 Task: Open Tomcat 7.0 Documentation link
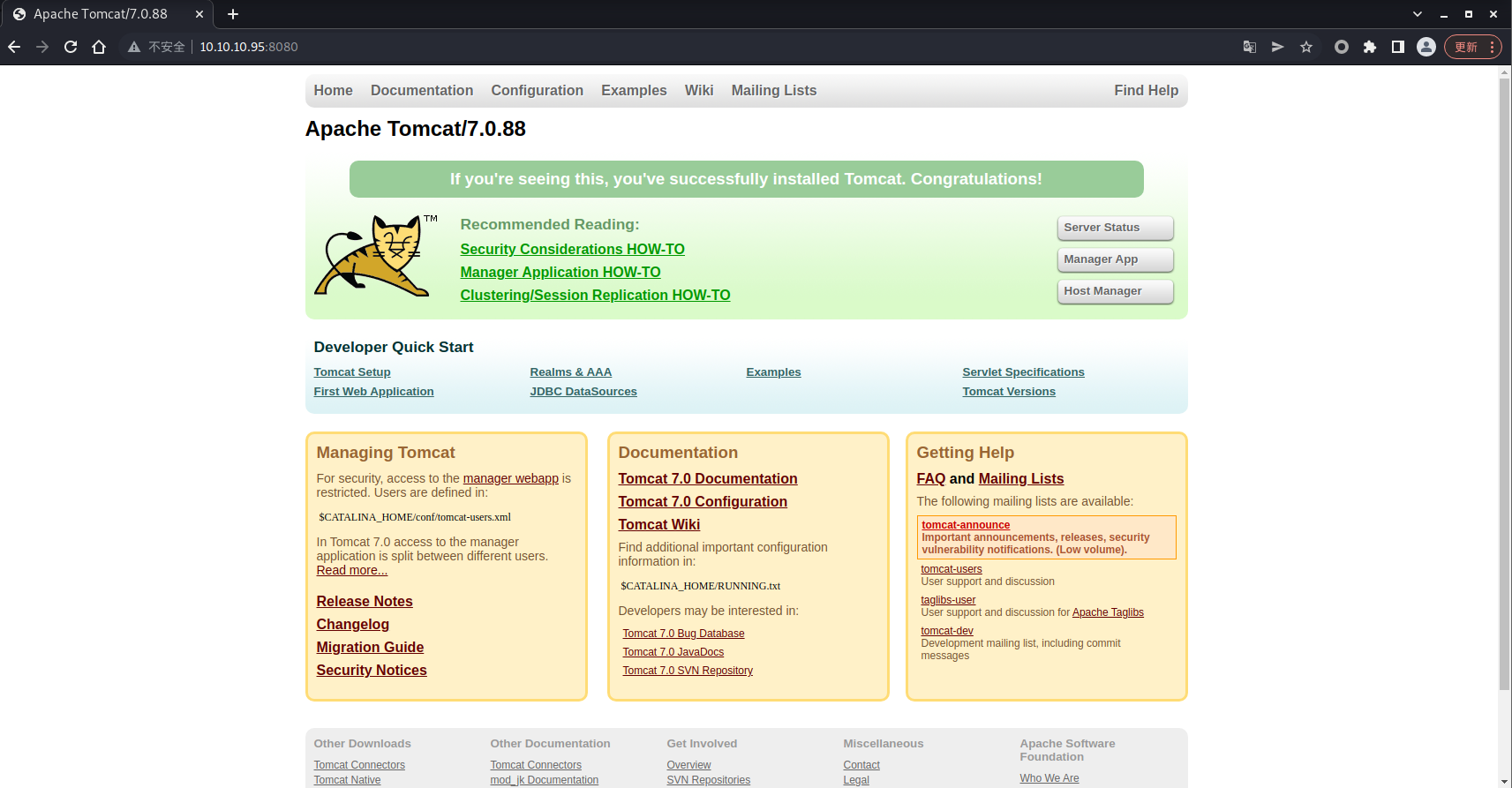coord(708,478)
